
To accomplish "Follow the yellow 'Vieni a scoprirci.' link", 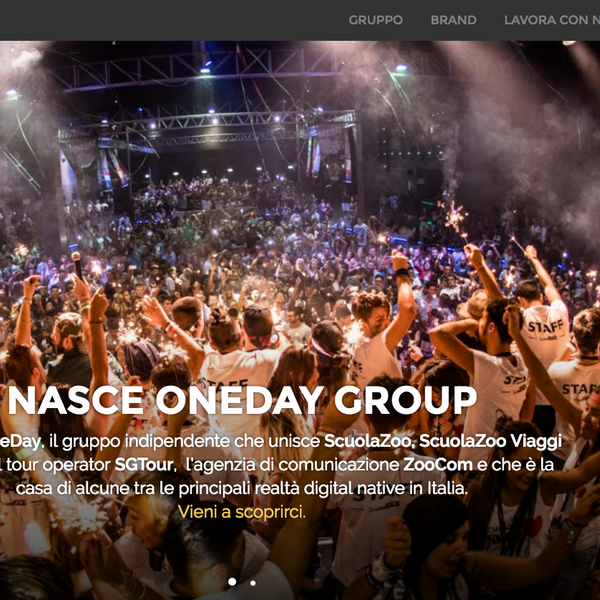I will 242,512.
